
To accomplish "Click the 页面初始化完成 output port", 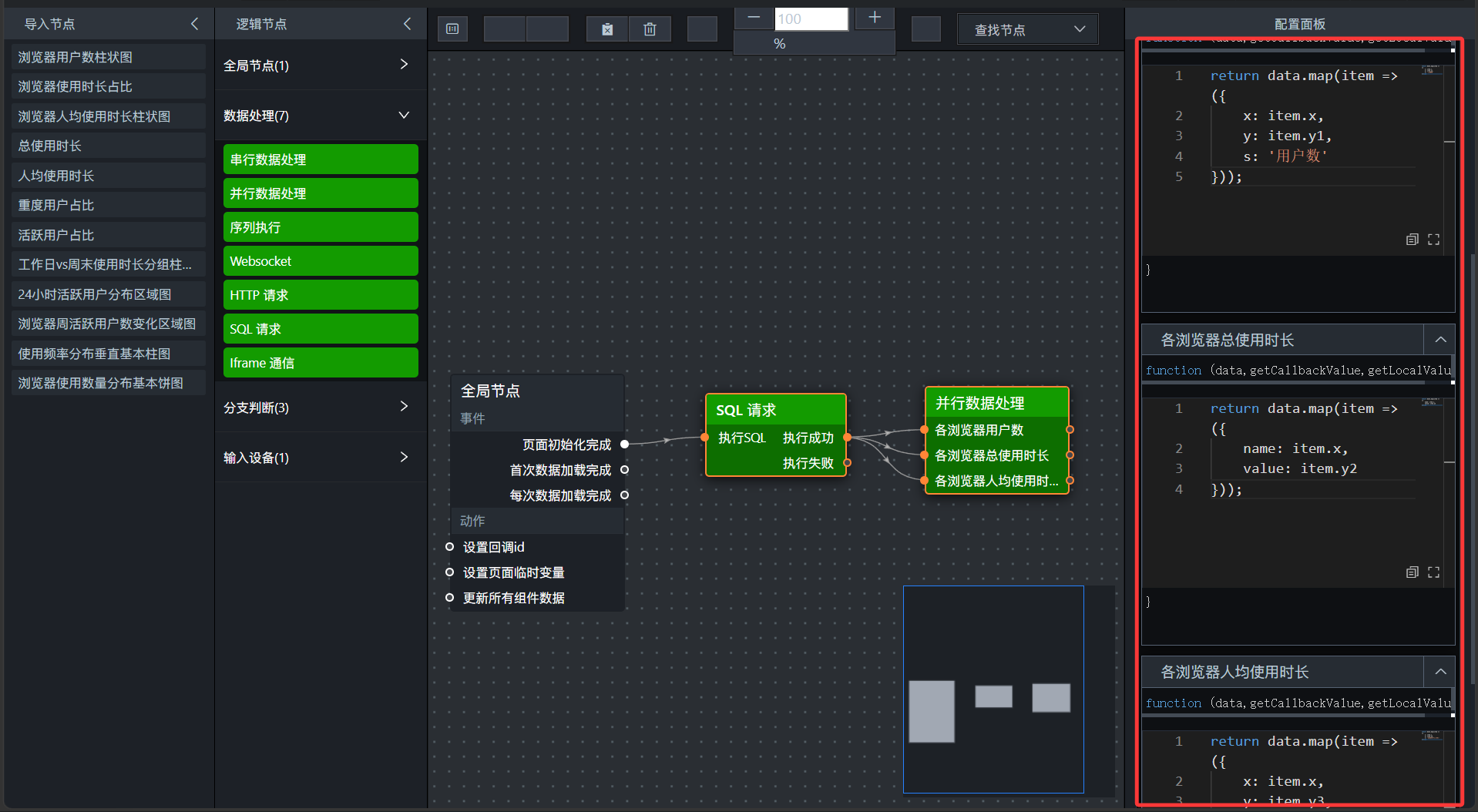I will tap(624, 444).
